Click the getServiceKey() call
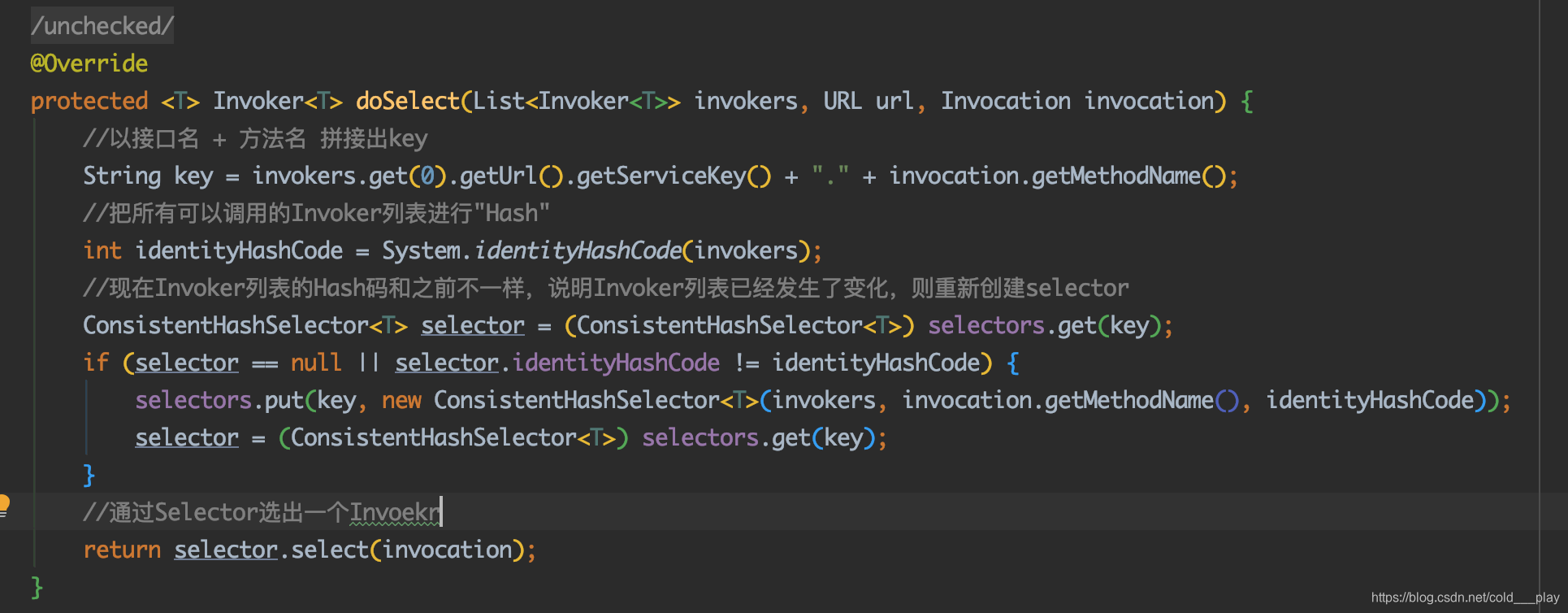Viewport: 1568px width, 613px height. coord(674,176)
